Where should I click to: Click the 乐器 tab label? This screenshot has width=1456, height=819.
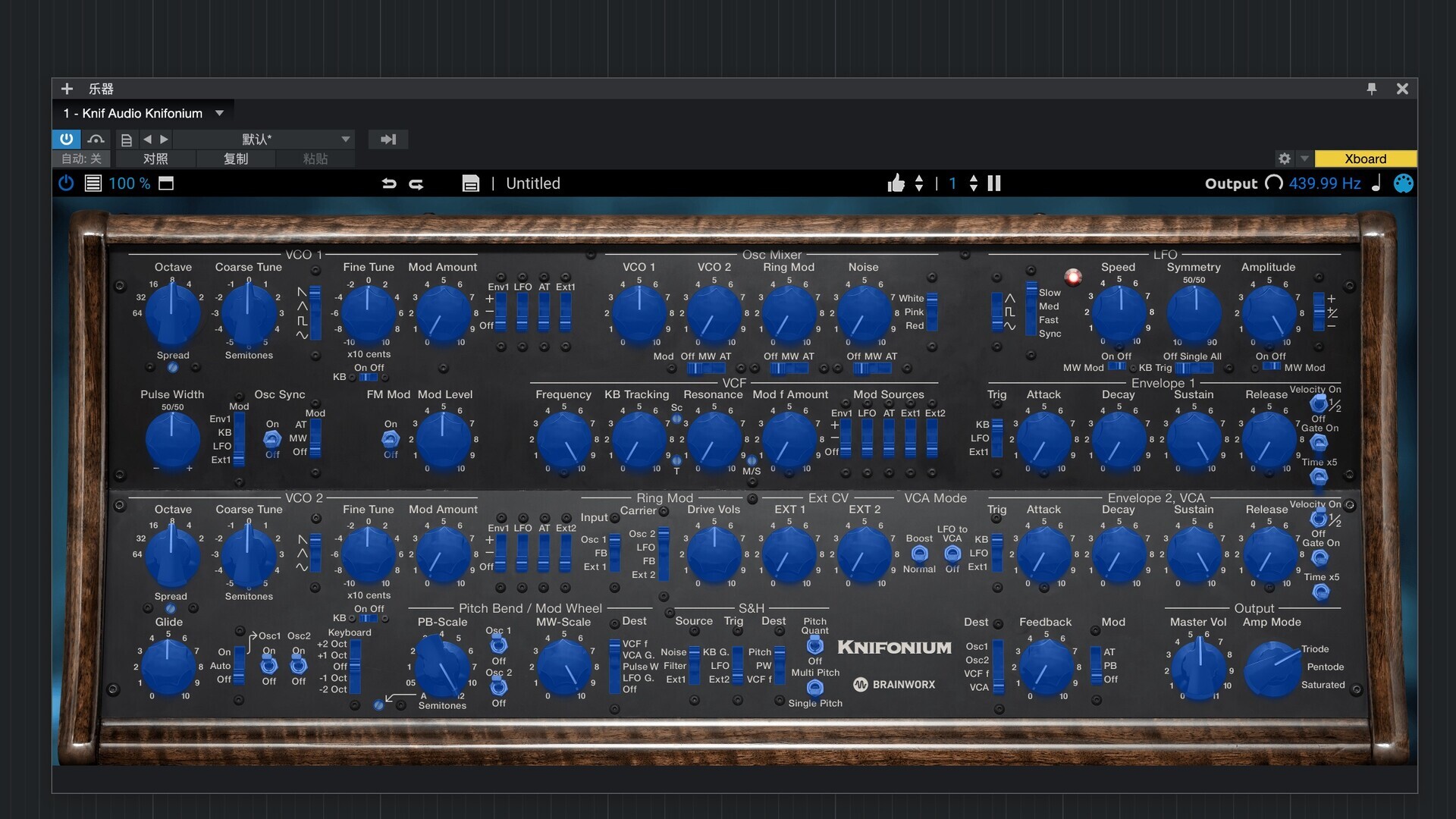pos(101,89)
